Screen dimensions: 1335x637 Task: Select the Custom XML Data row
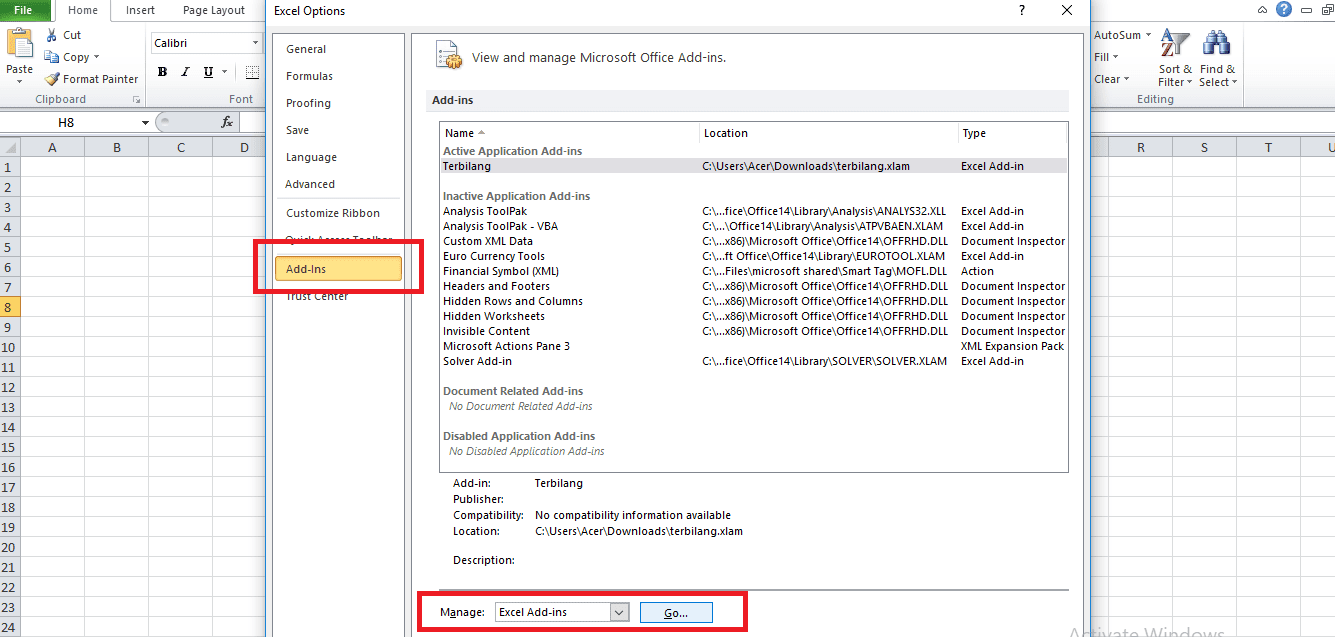(754, 241)
